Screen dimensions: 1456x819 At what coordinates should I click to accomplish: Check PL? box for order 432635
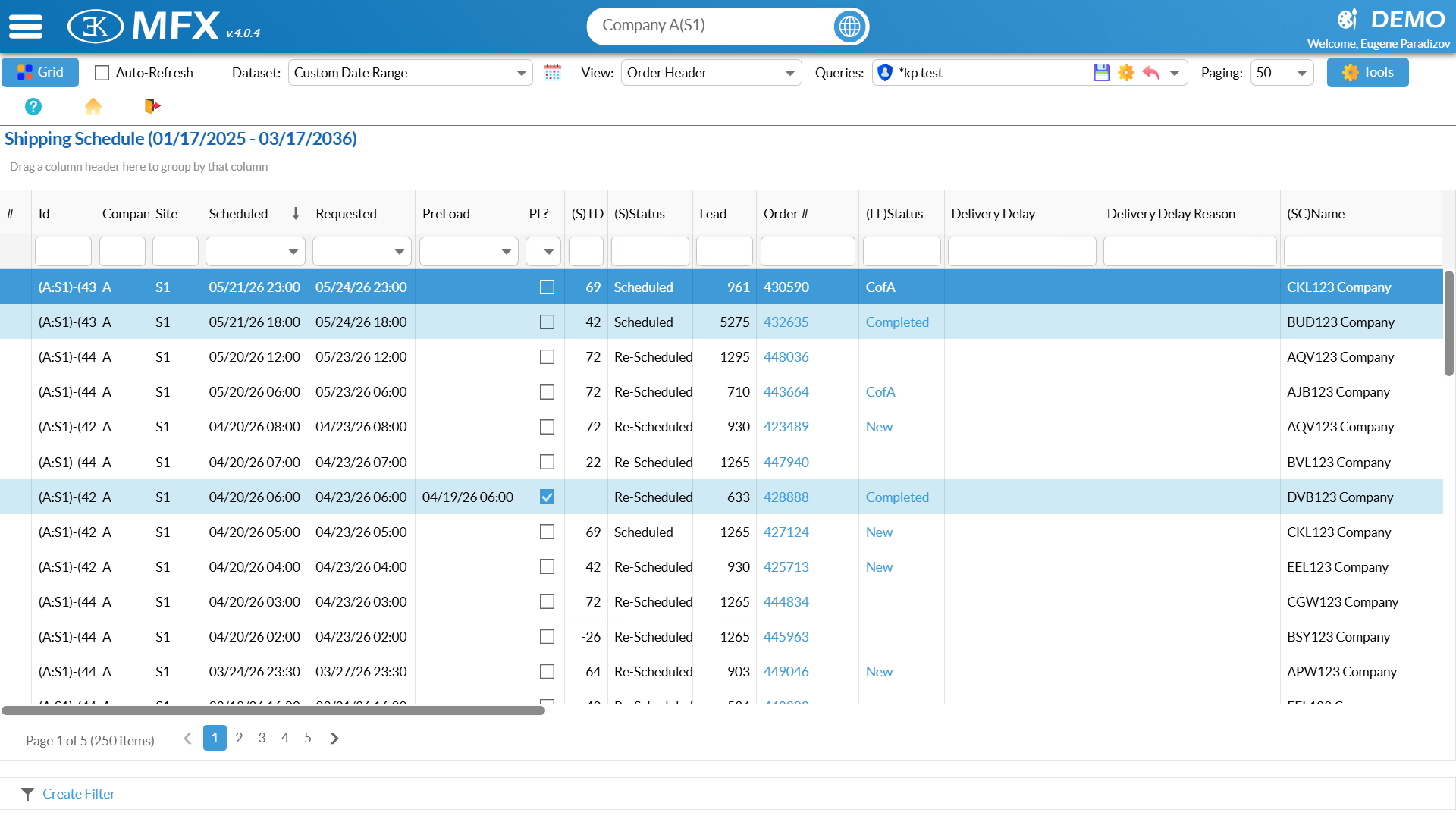pos(547,322)
